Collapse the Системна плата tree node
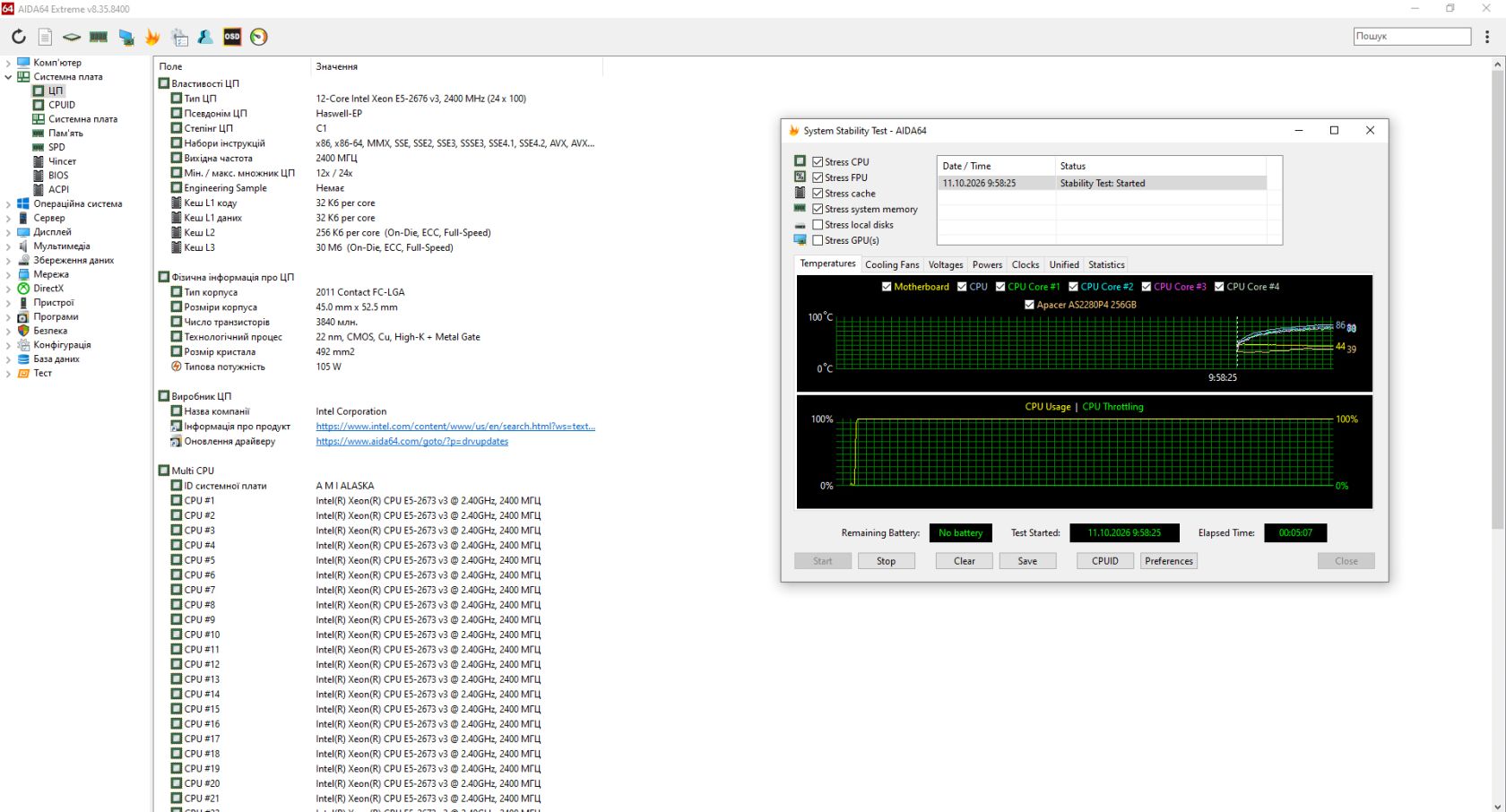 pos(8,77)
